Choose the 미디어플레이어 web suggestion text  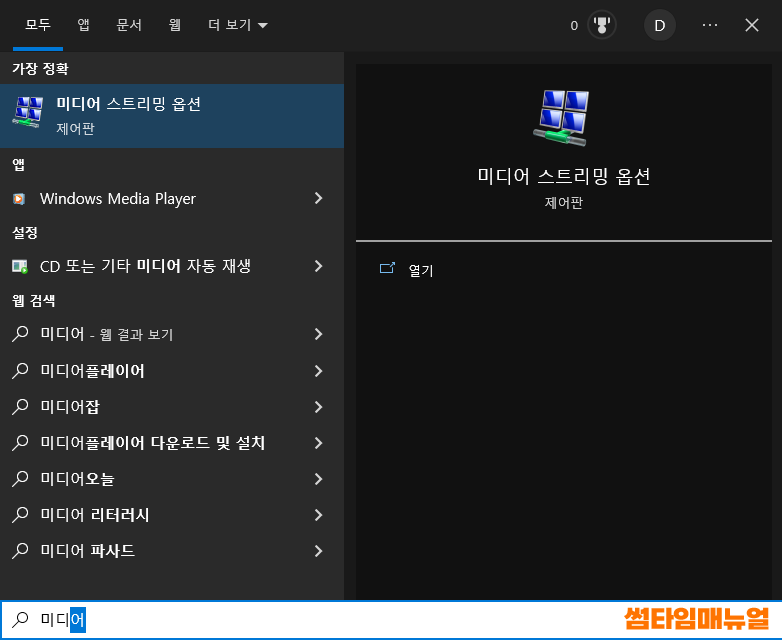click(92, 371)
